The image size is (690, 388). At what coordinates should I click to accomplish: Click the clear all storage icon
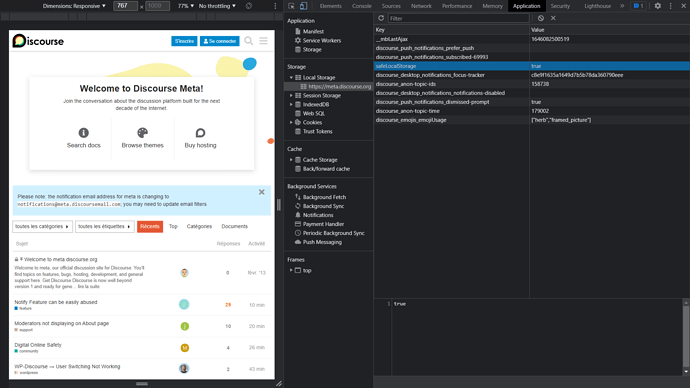[x=540, y=18]
